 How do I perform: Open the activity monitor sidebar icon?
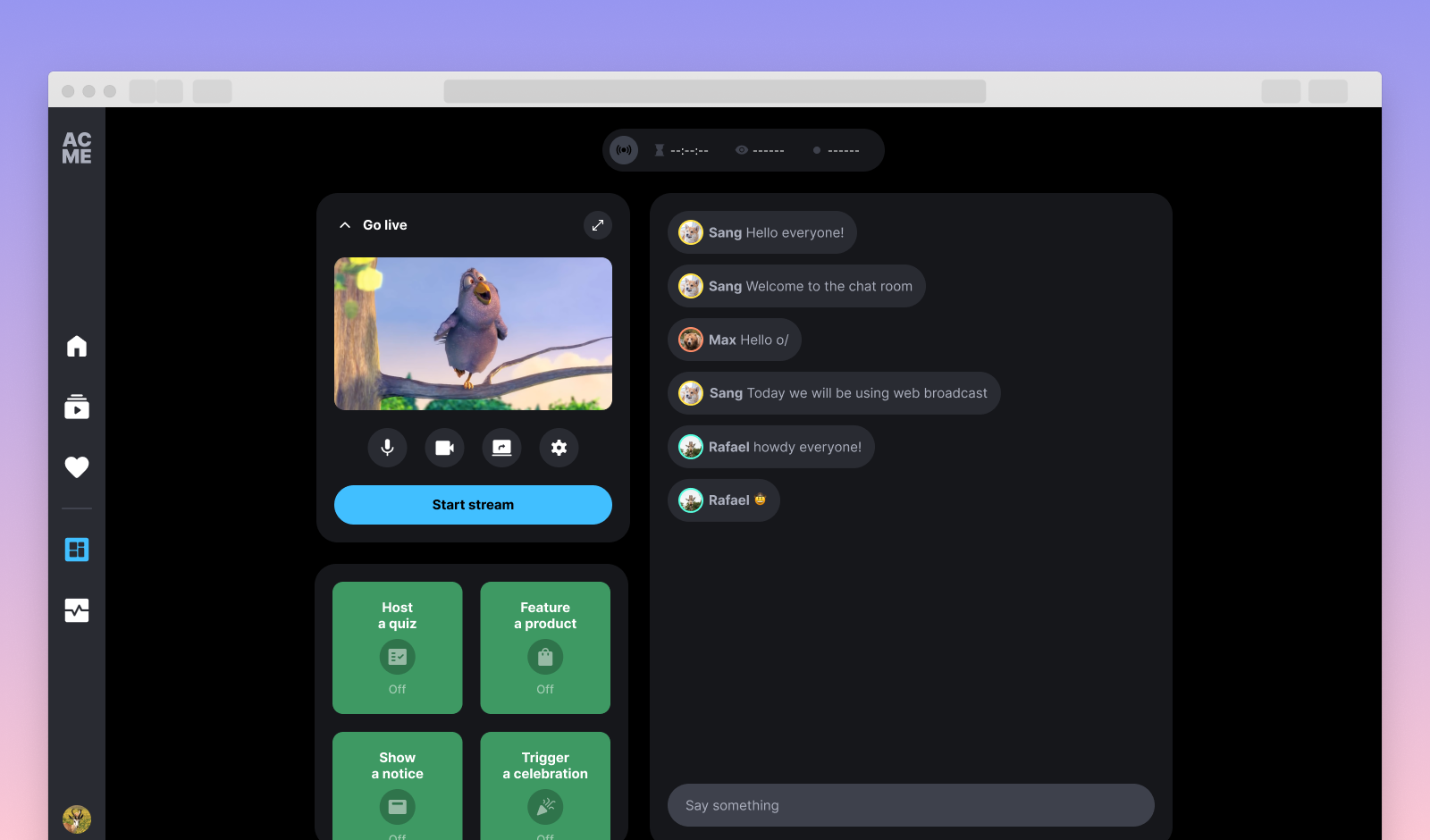tap(77, 610)
